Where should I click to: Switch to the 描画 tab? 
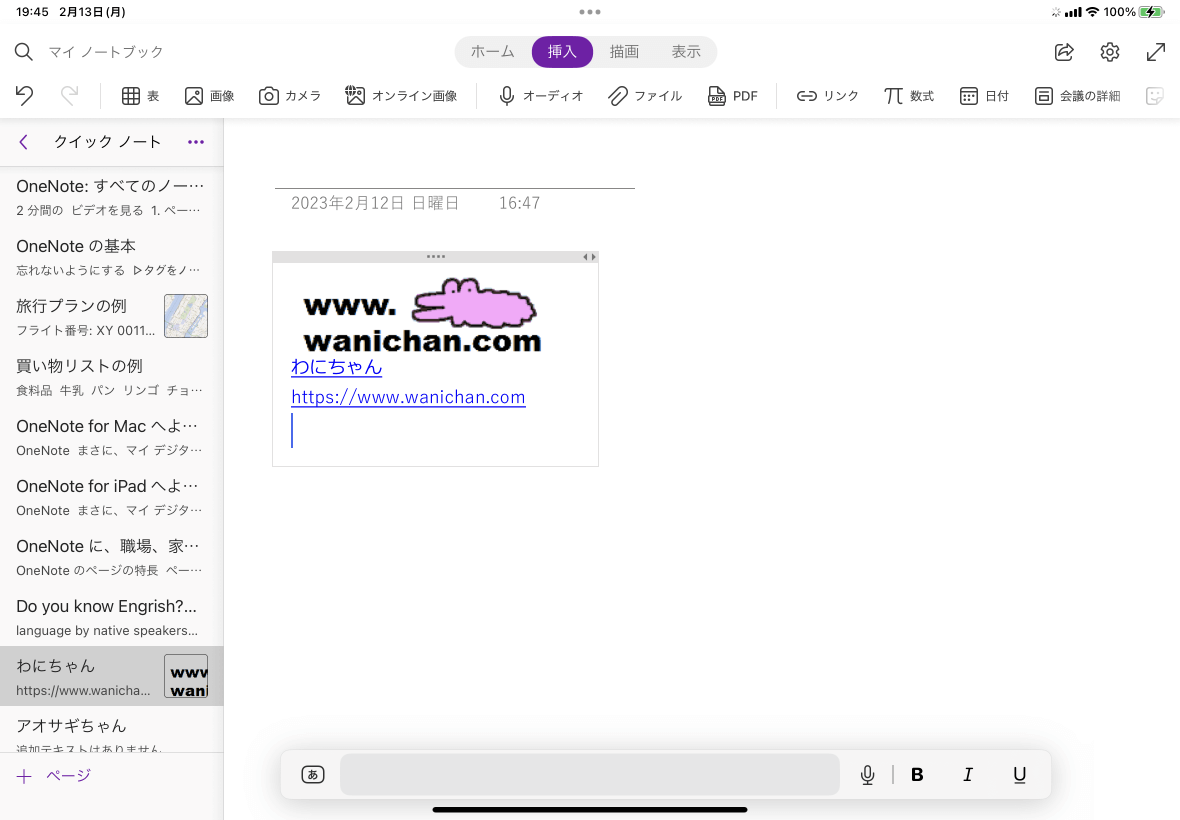[624, 52]
